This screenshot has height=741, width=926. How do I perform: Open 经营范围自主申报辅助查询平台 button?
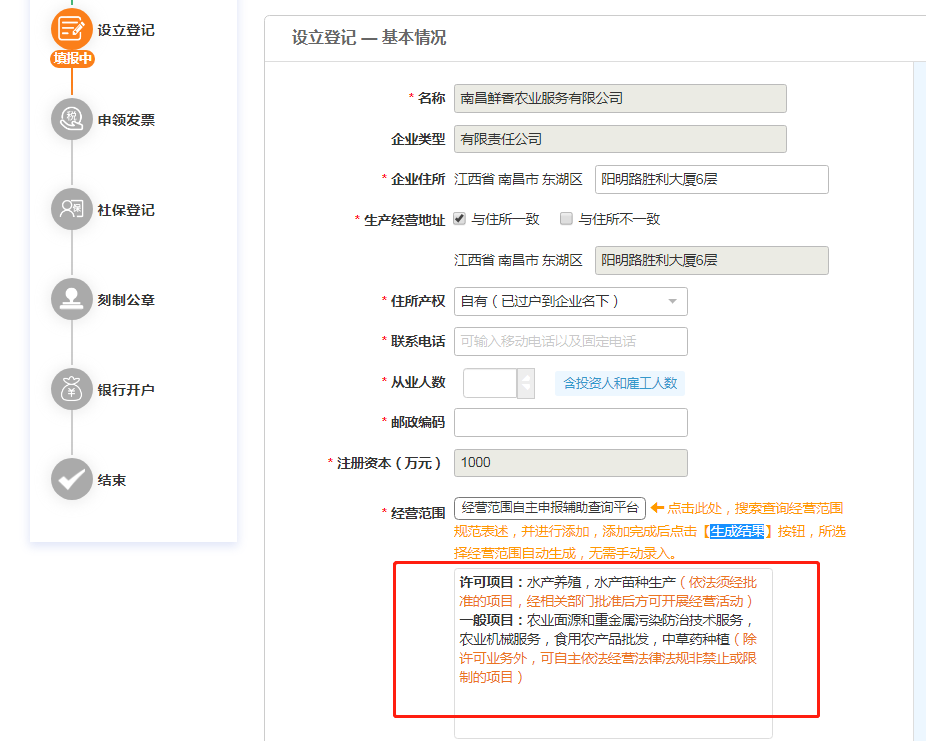(549, 508)
